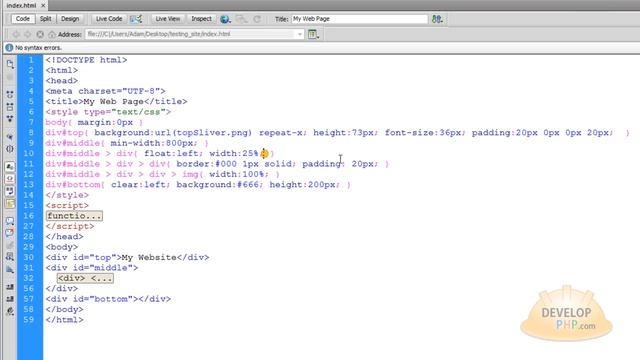
Task: Expand the collapsed 'functio...' code block
Action: 74,216
